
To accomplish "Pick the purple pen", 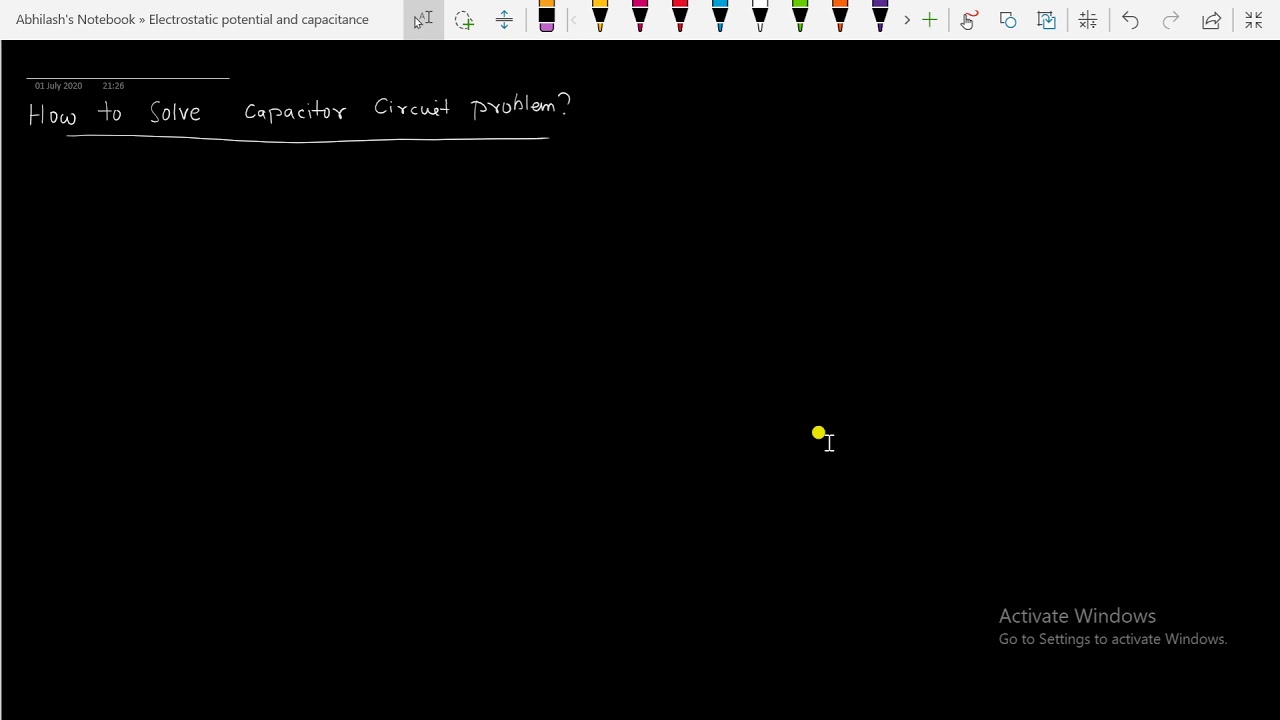I will (880, 18).
